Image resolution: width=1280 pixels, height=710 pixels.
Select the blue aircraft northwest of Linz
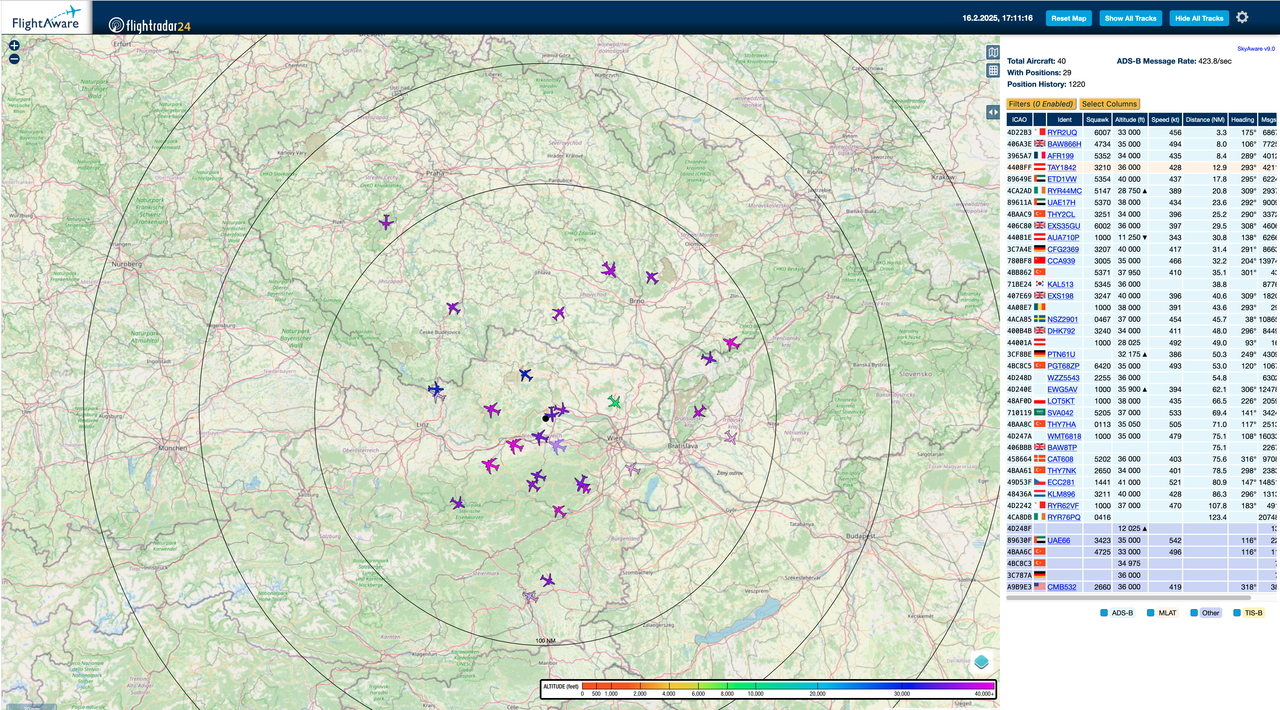click(x=435, y=389)
